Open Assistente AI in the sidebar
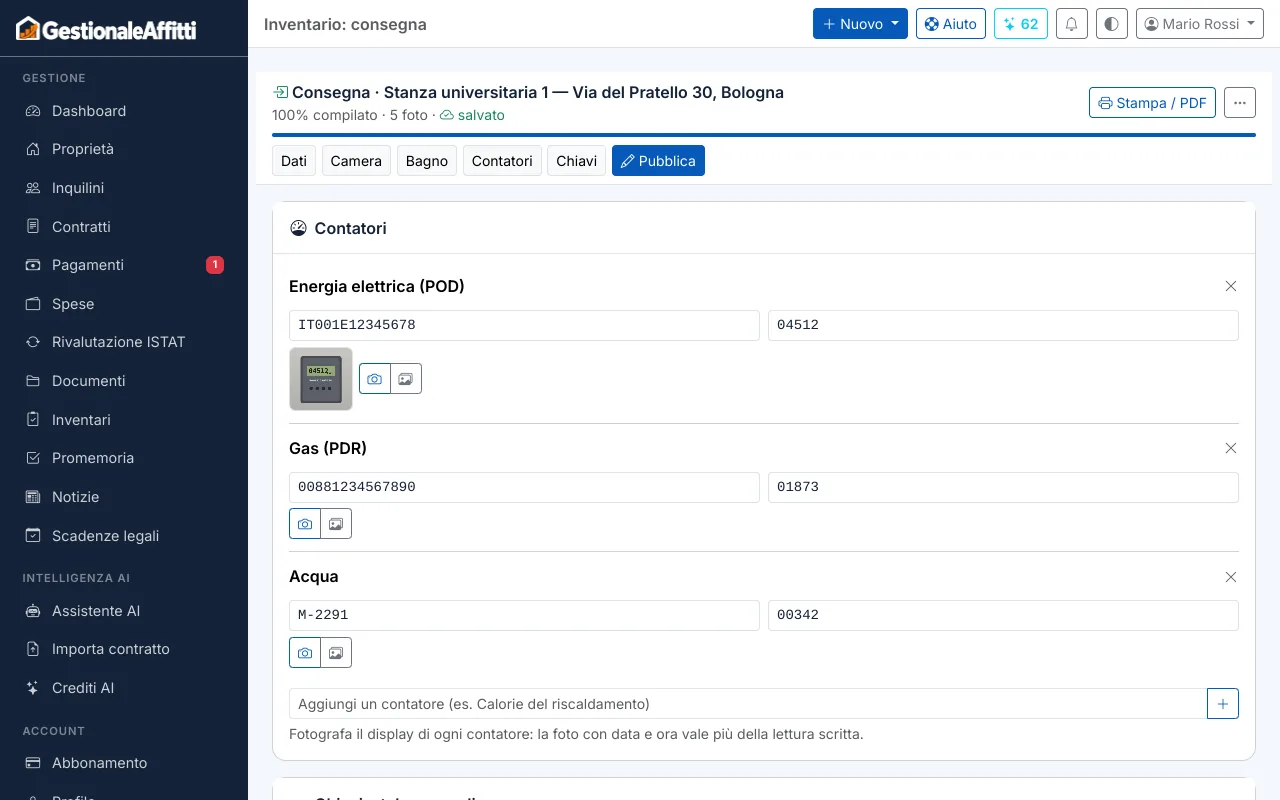Viewport: 1280px width, 800px height. point(124,611)
